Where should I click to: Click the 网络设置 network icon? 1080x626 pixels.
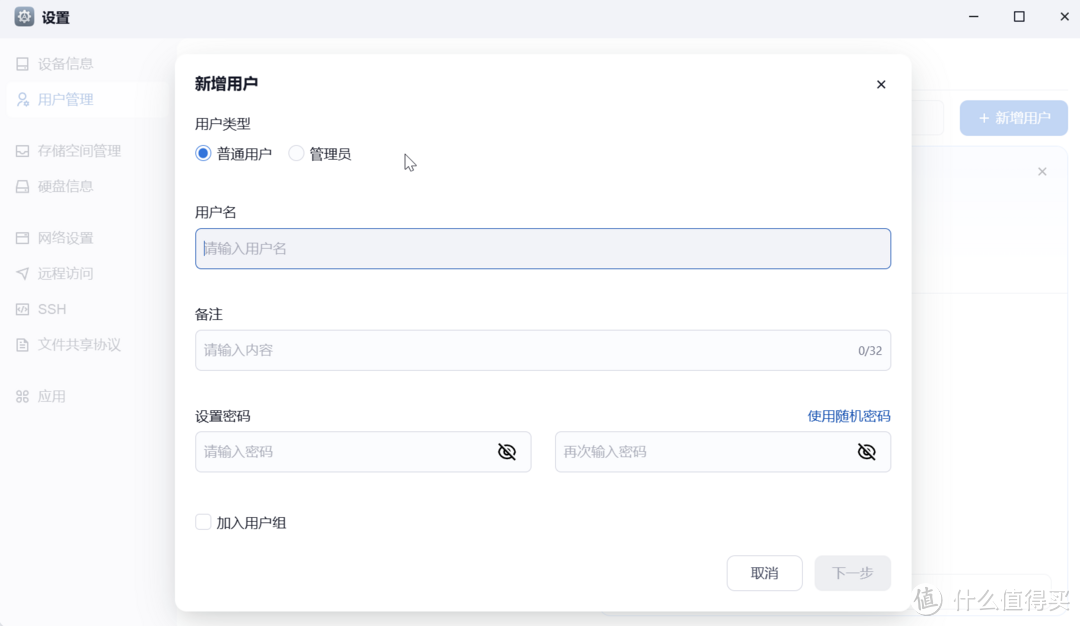pyautogui.click(x=22, y=238)
